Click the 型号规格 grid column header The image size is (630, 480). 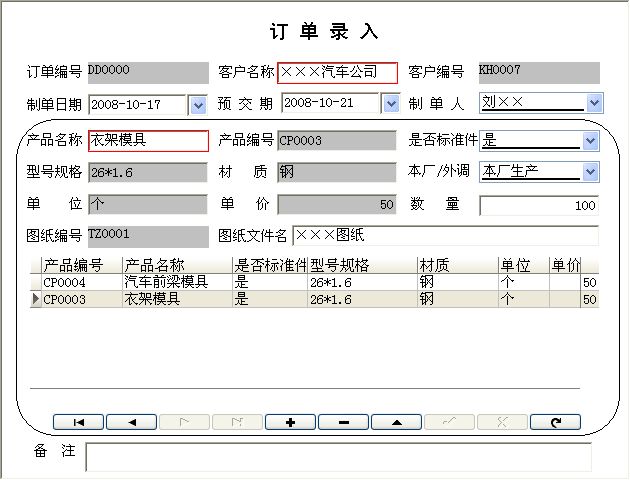point(362,266)
